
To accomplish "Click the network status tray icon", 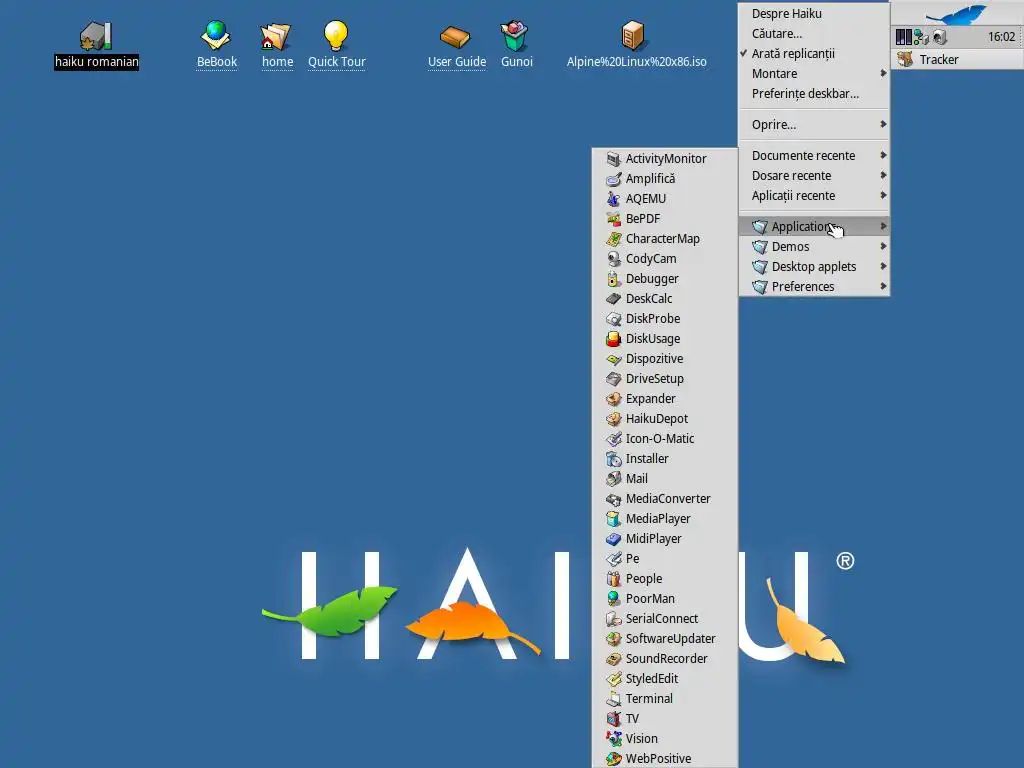I will tap(921, 37).
